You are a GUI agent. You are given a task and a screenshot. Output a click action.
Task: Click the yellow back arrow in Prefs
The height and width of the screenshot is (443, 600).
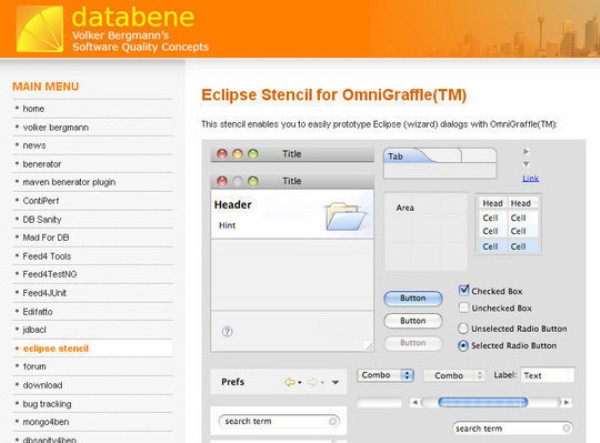pyautogui.click(x=290, y=382)
